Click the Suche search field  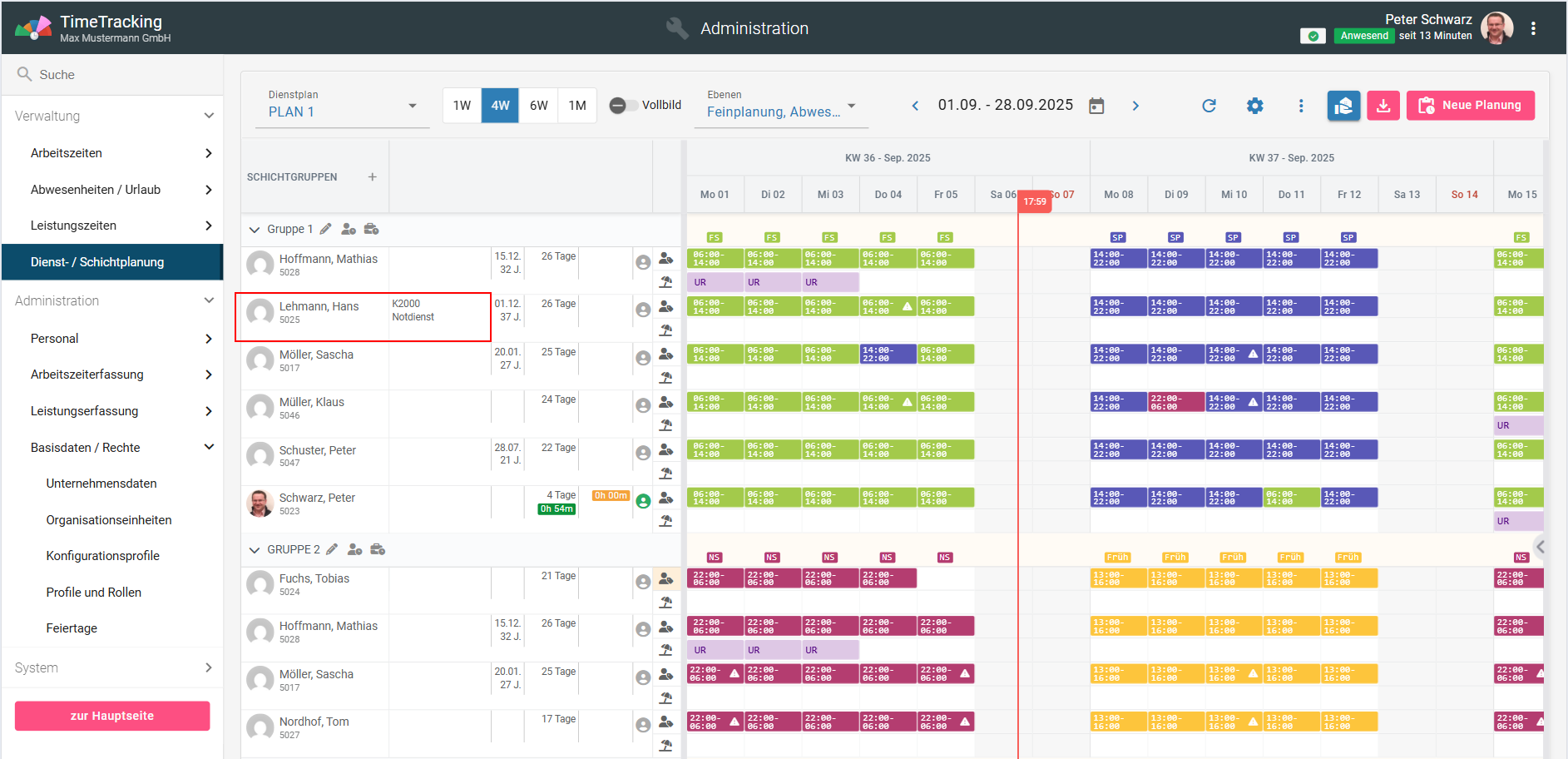click(112, 75)
